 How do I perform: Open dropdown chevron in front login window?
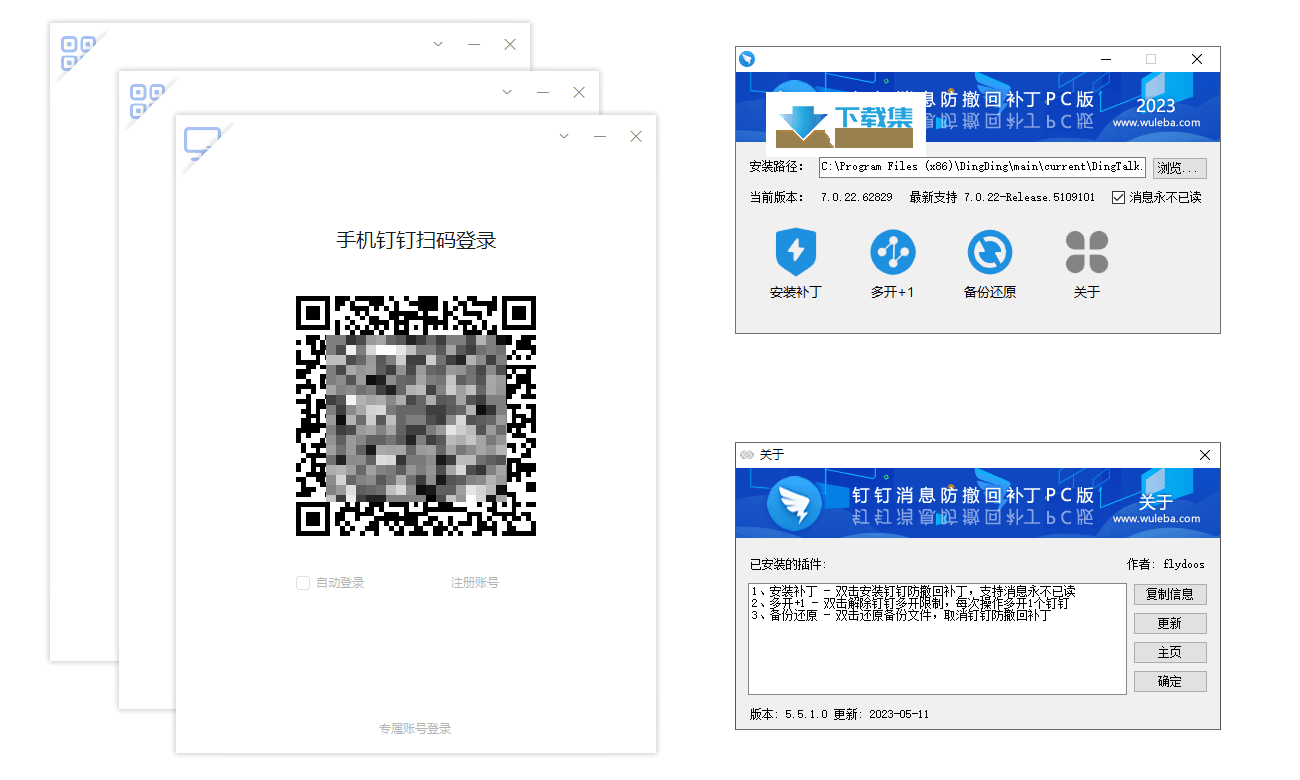(564, 136)
